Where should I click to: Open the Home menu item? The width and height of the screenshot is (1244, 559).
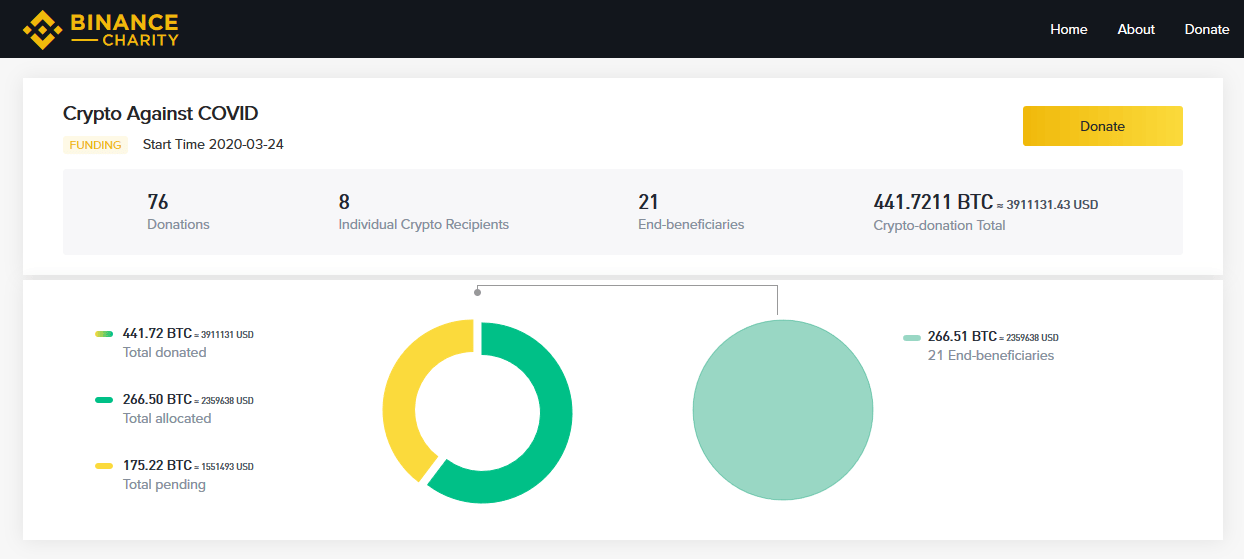[x=1068, y=29]
